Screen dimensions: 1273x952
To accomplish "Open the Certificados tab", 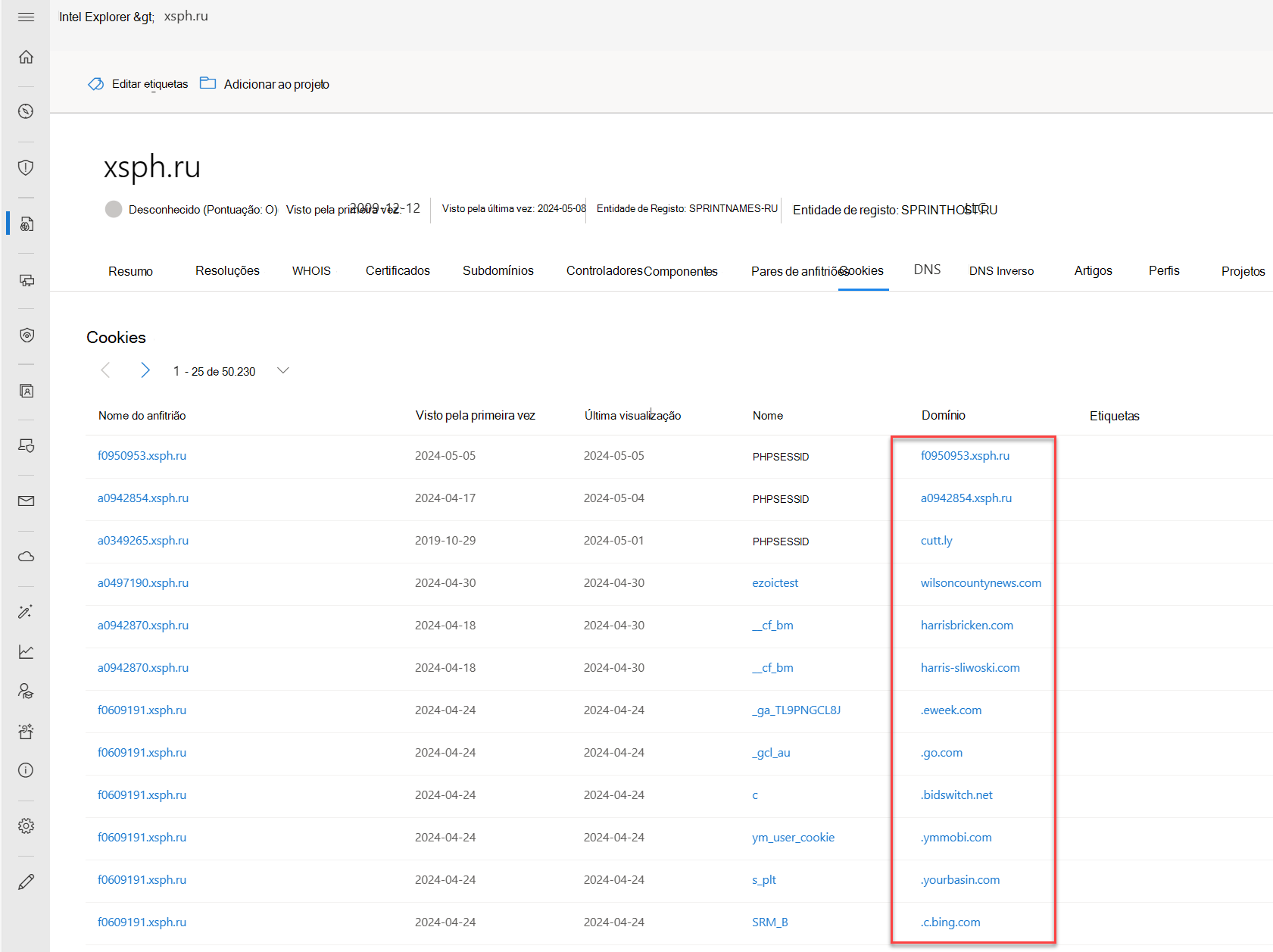I will 398,270.
